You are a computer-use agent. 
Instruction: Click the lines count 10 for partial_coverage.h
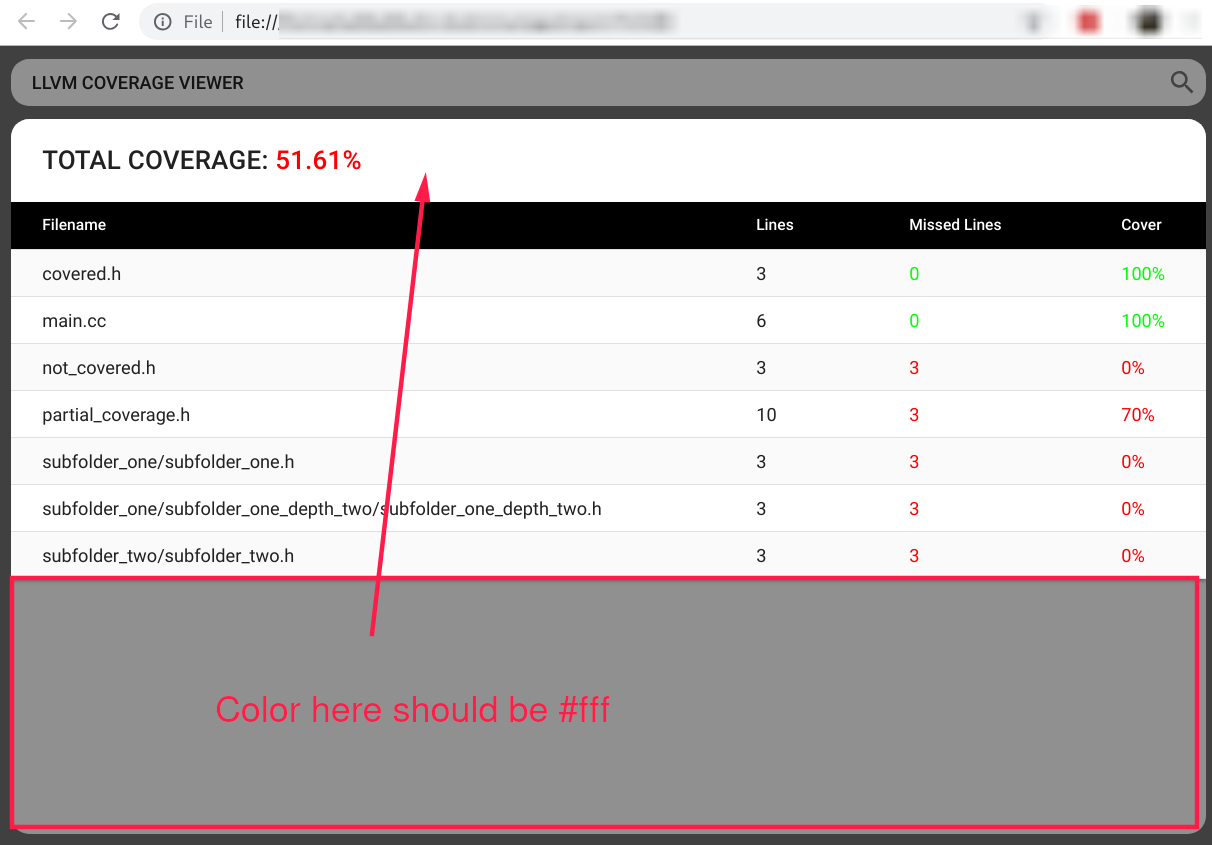(x=766, y=415)
